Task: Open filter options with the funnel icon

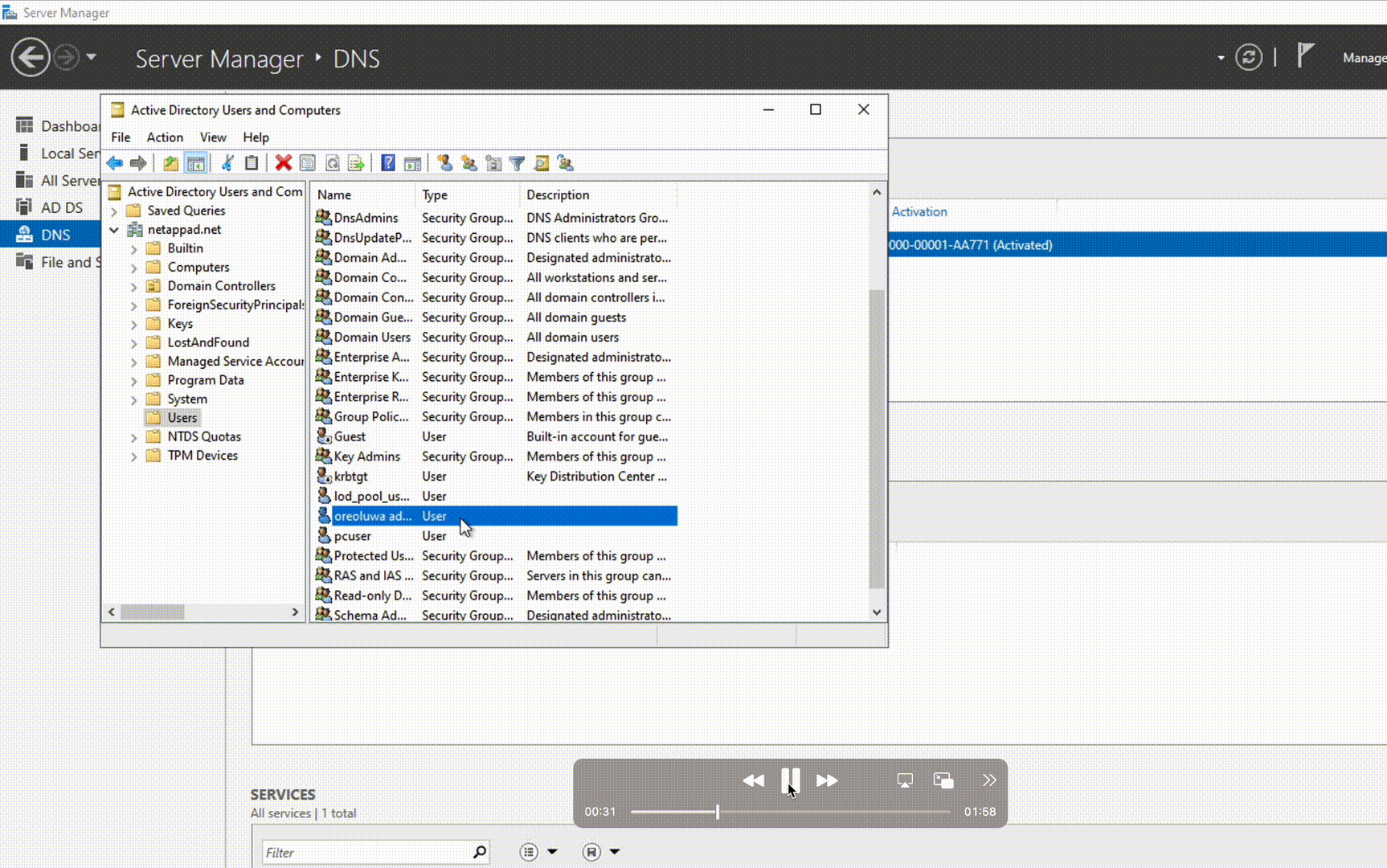Action: [x=518, y=163]
